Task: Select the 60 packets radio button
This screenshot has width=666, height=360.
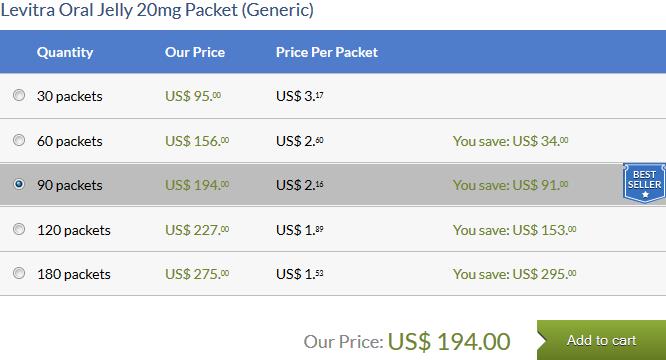Action: point(19,140)
